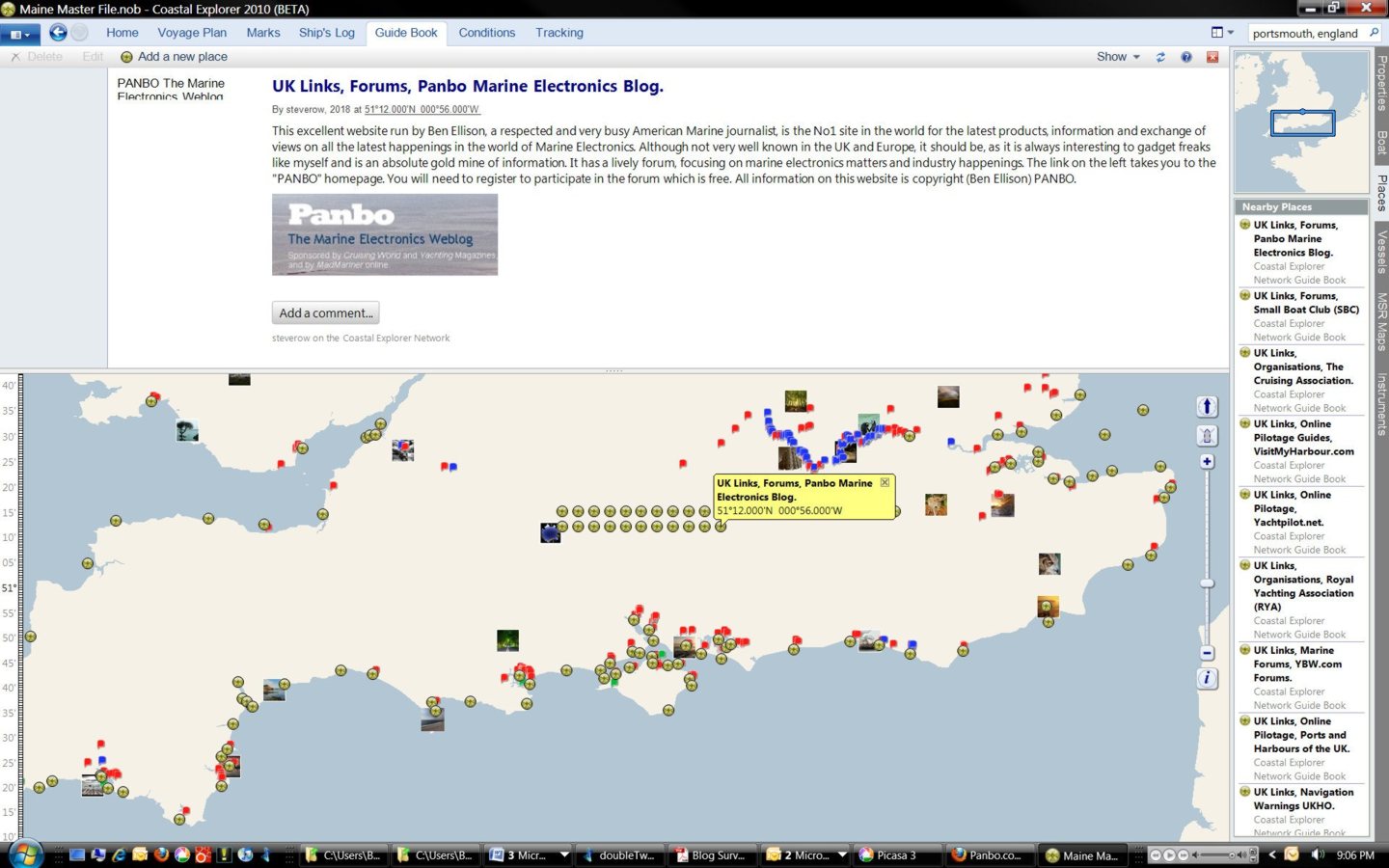Open the Ship's Log tab
This screenshot has width=1389, height=868.
[x=327, y=33]
